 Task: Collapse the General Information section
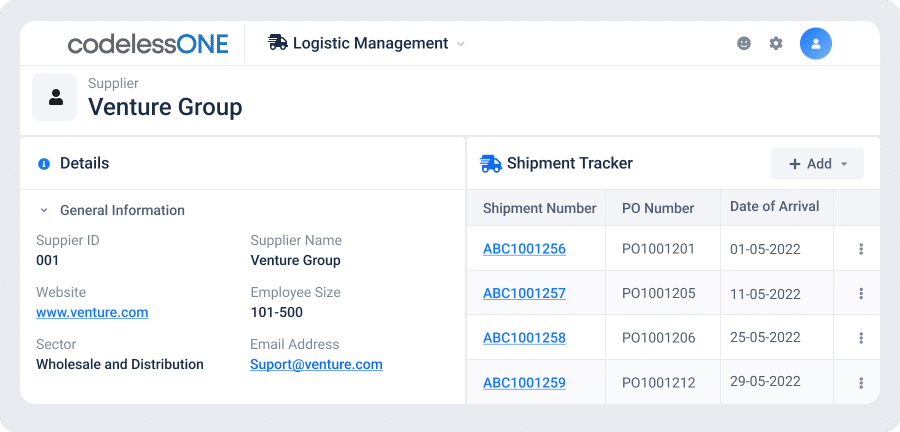point(44,211)
